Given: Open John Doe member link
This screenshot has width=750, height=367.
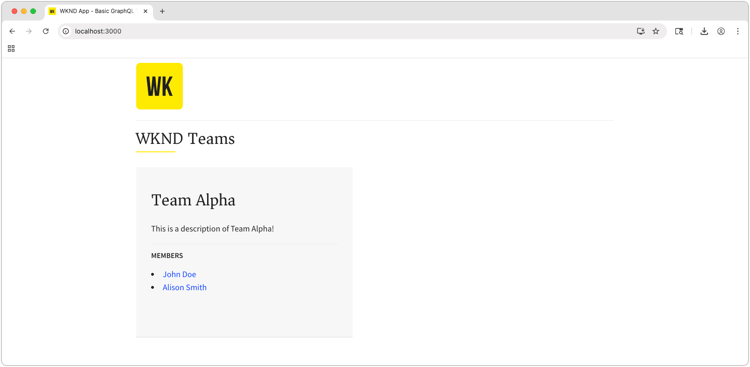Looking at the screenshot, I should [179, 274].
